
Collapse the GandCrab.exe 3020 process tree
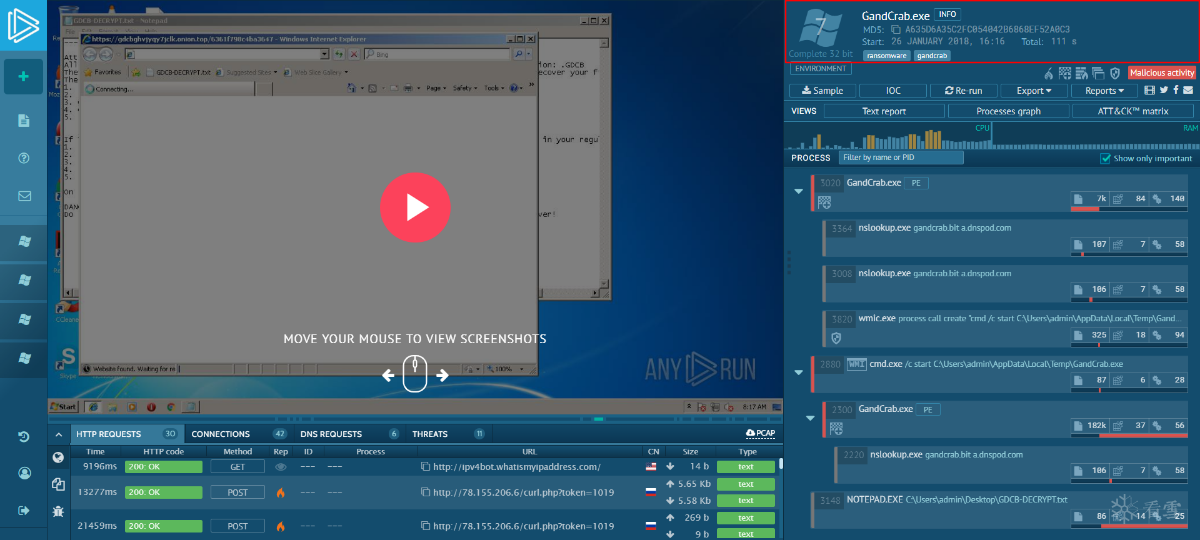(799, 190)
